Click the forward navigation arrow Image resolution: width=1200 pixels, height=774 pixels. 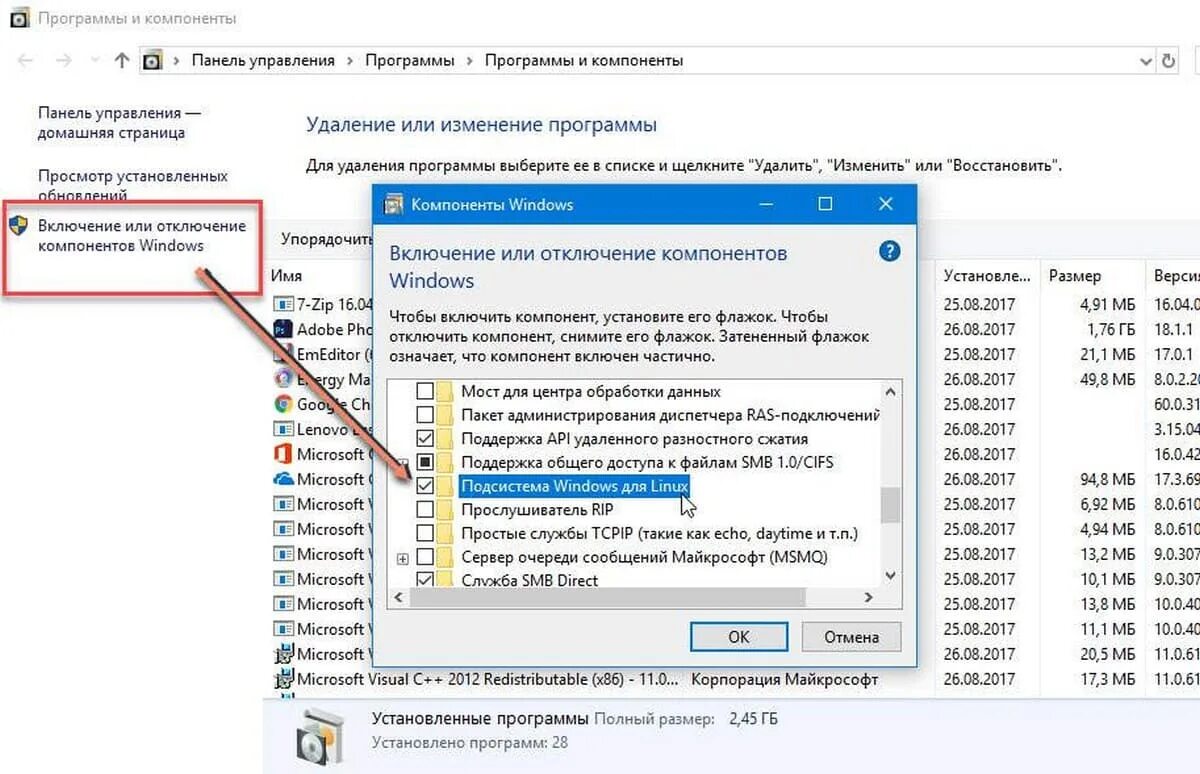click(64, 60)
